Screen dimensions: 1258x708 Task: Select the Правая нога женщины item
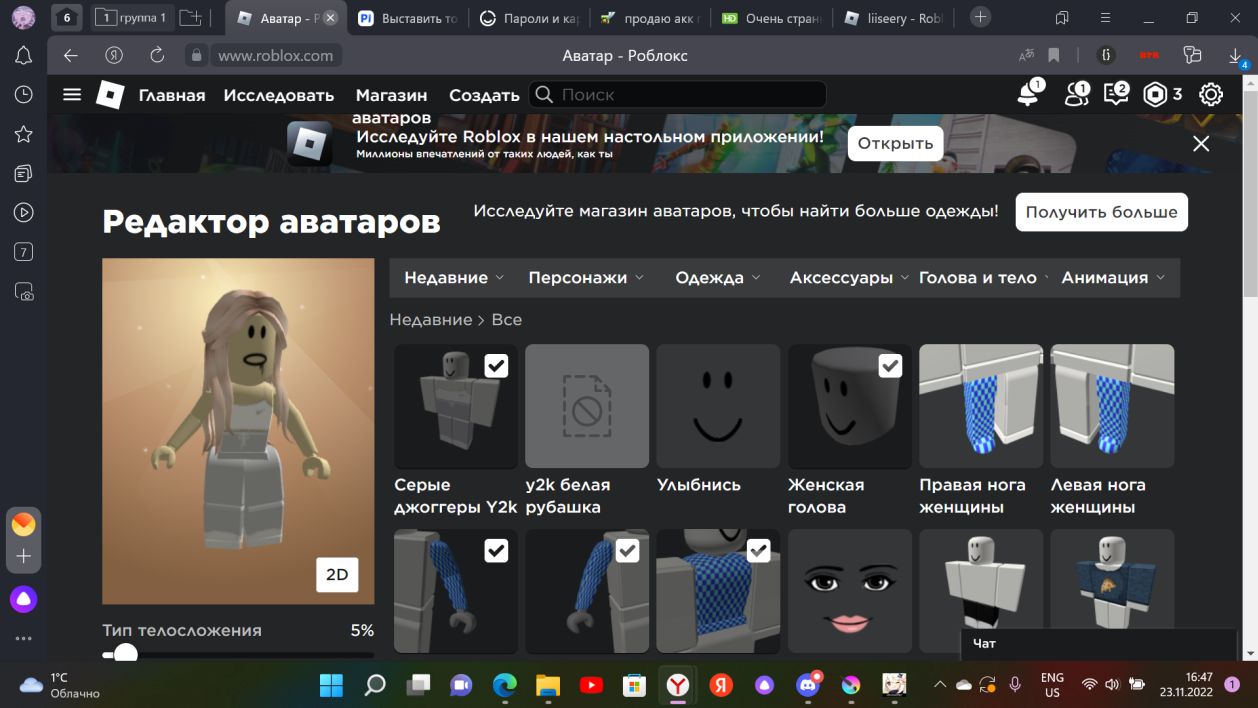981,406
